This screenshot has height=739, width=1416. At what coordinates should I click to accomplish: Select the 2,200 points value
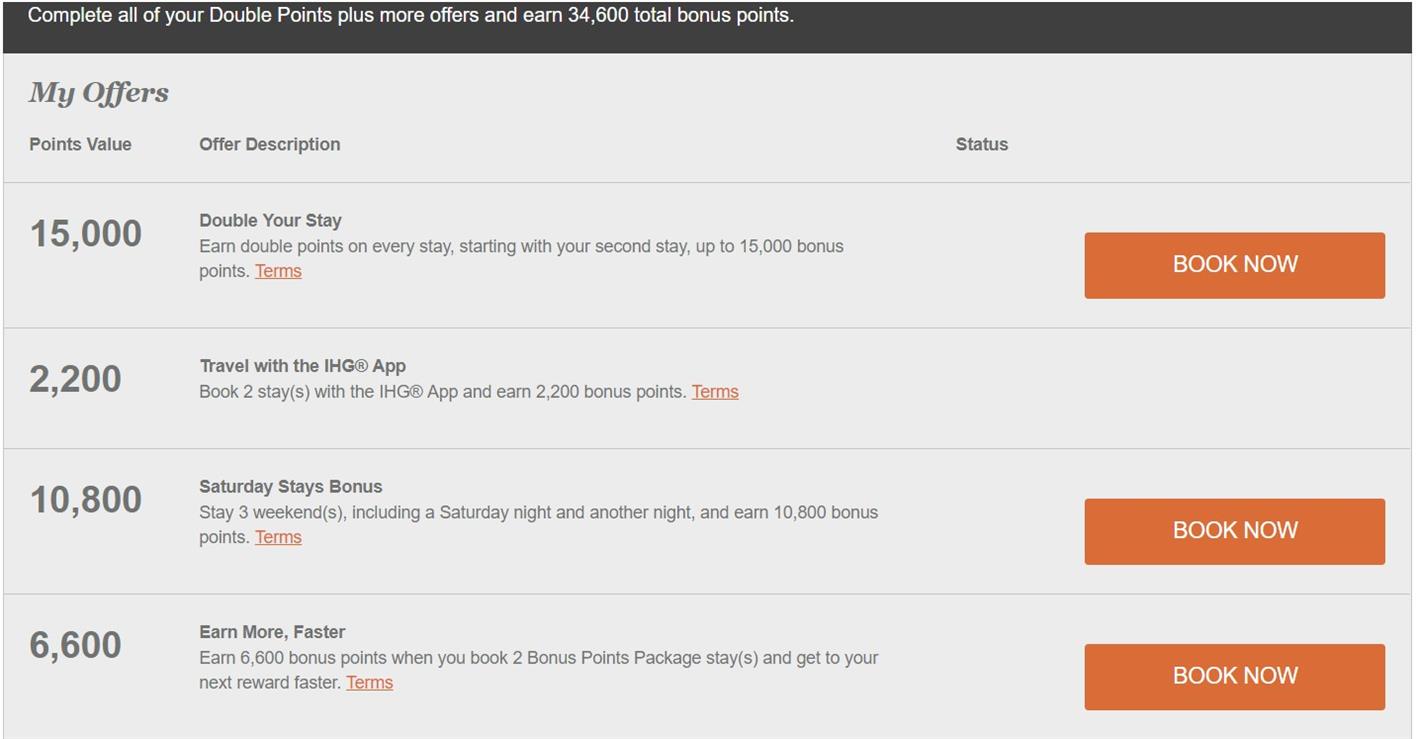click(x=76, y=379)
